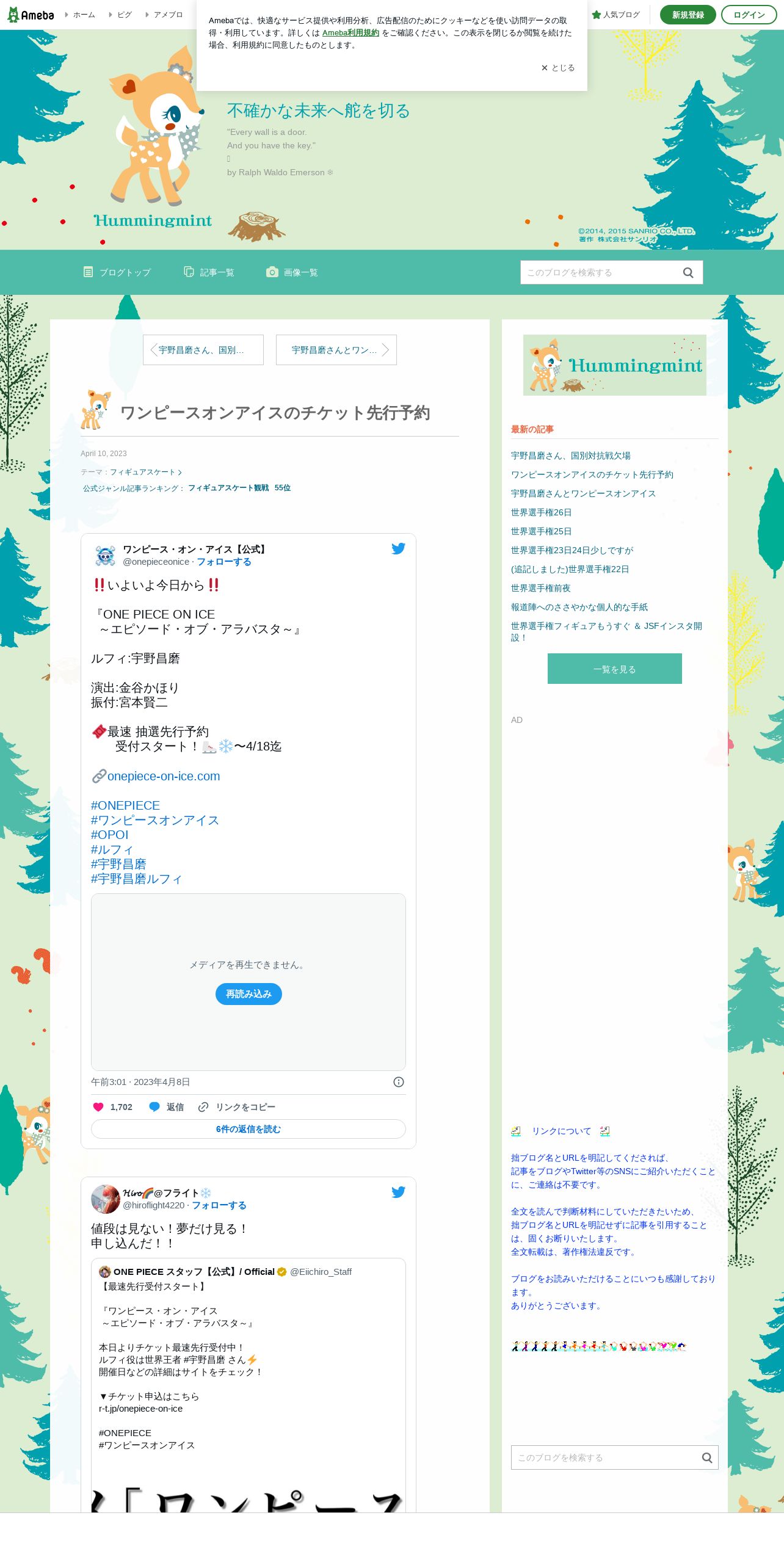Open recent post 世界選手権前夜
This screenshot has height=1568, width=784.
tap(541, 588)
